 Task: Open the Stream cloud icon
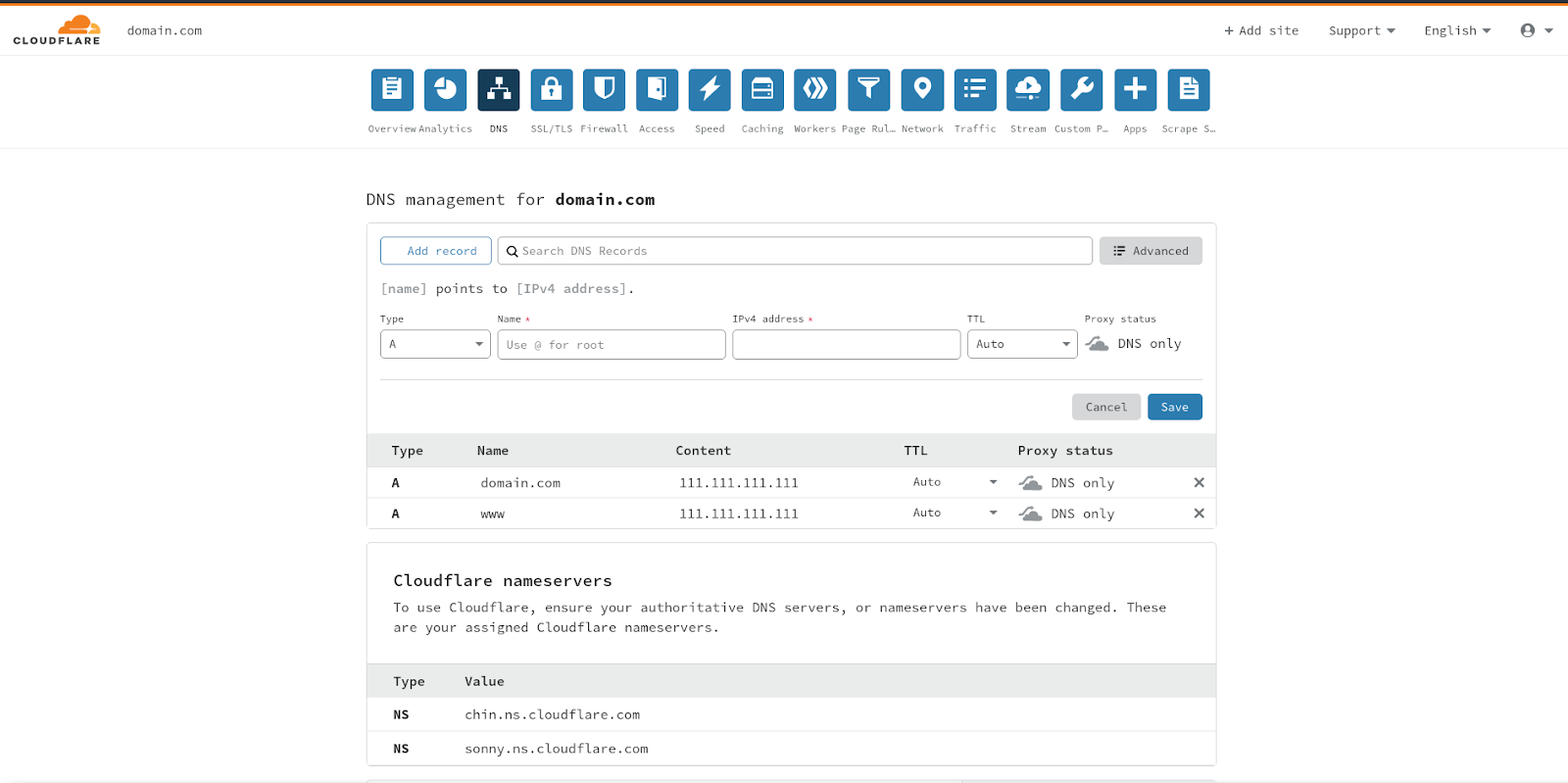1028,90
